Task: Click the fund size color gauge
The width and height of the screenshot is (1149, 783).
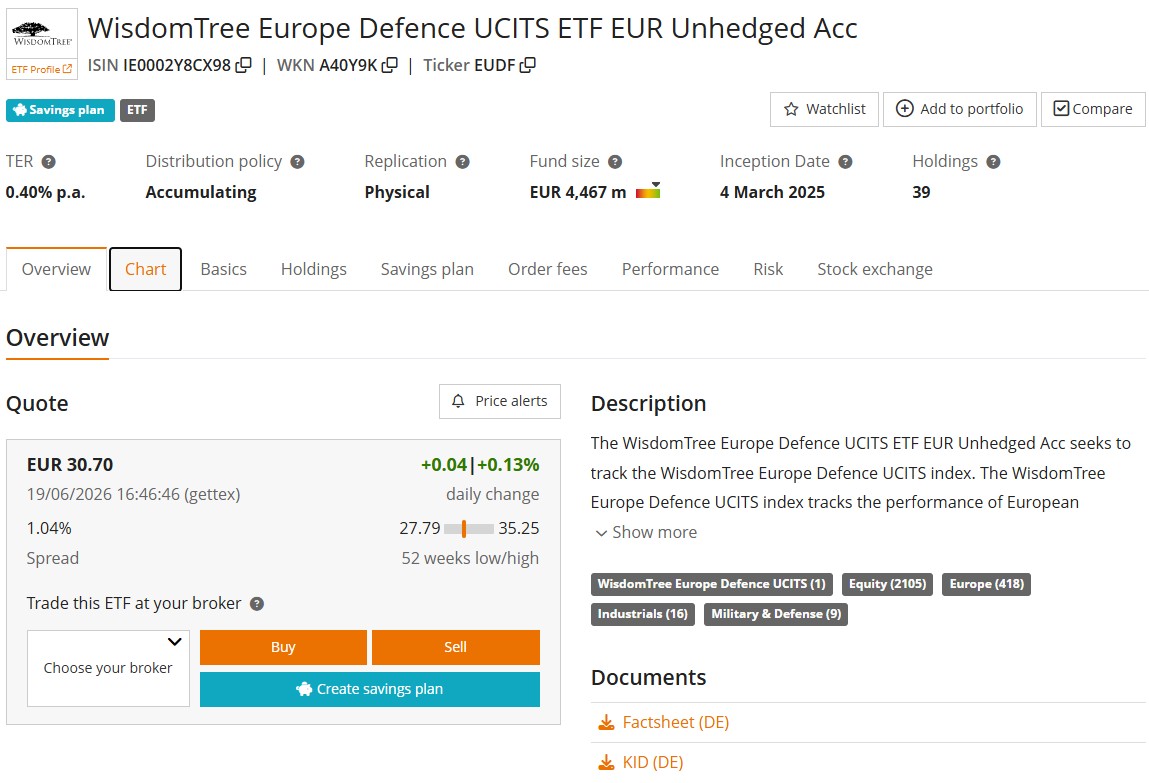Action: point(648,191)
